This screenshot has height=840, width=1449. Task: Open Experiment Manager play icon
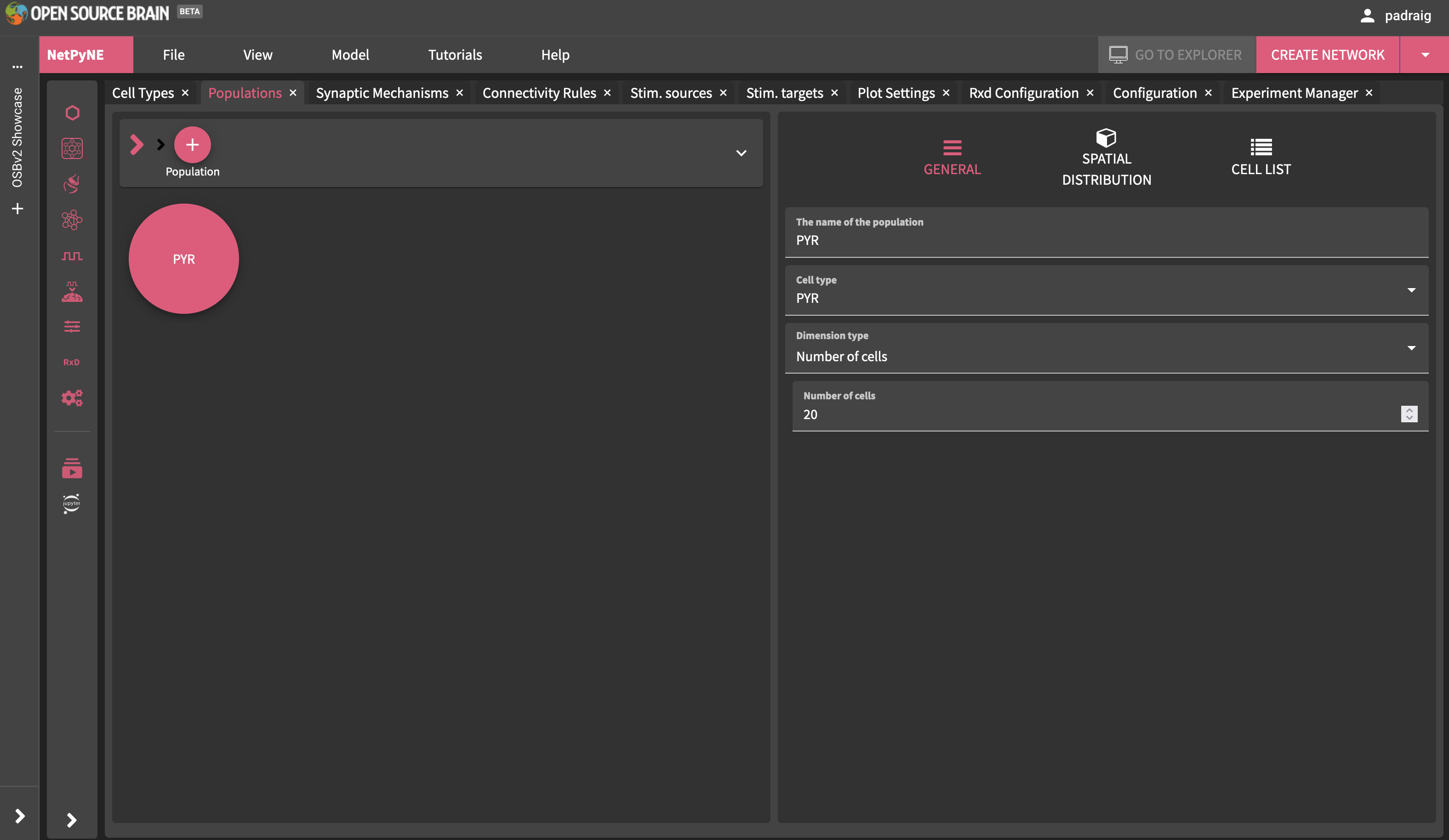[x=72, y=468]
